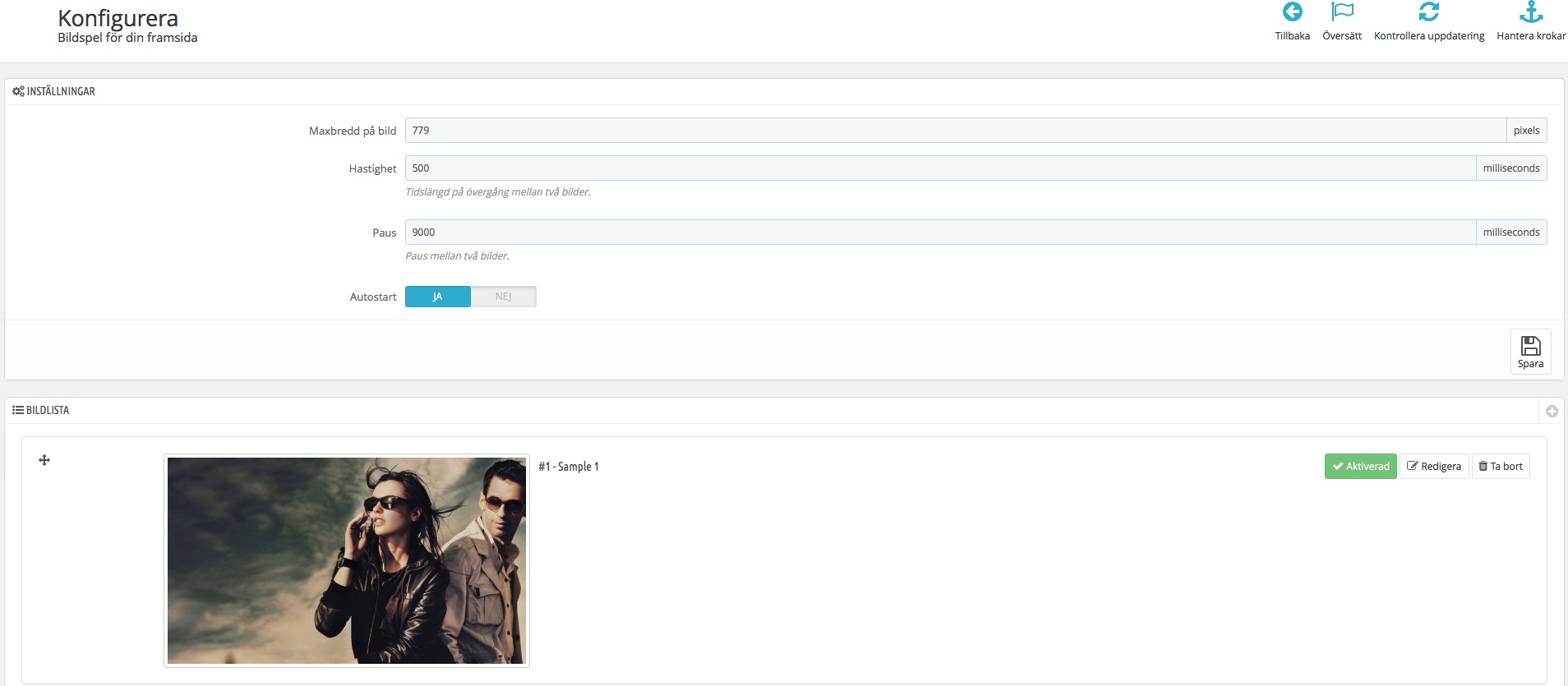Save settings with the Spara button
Screen dimensions: 1568x686
(1530, 352)
